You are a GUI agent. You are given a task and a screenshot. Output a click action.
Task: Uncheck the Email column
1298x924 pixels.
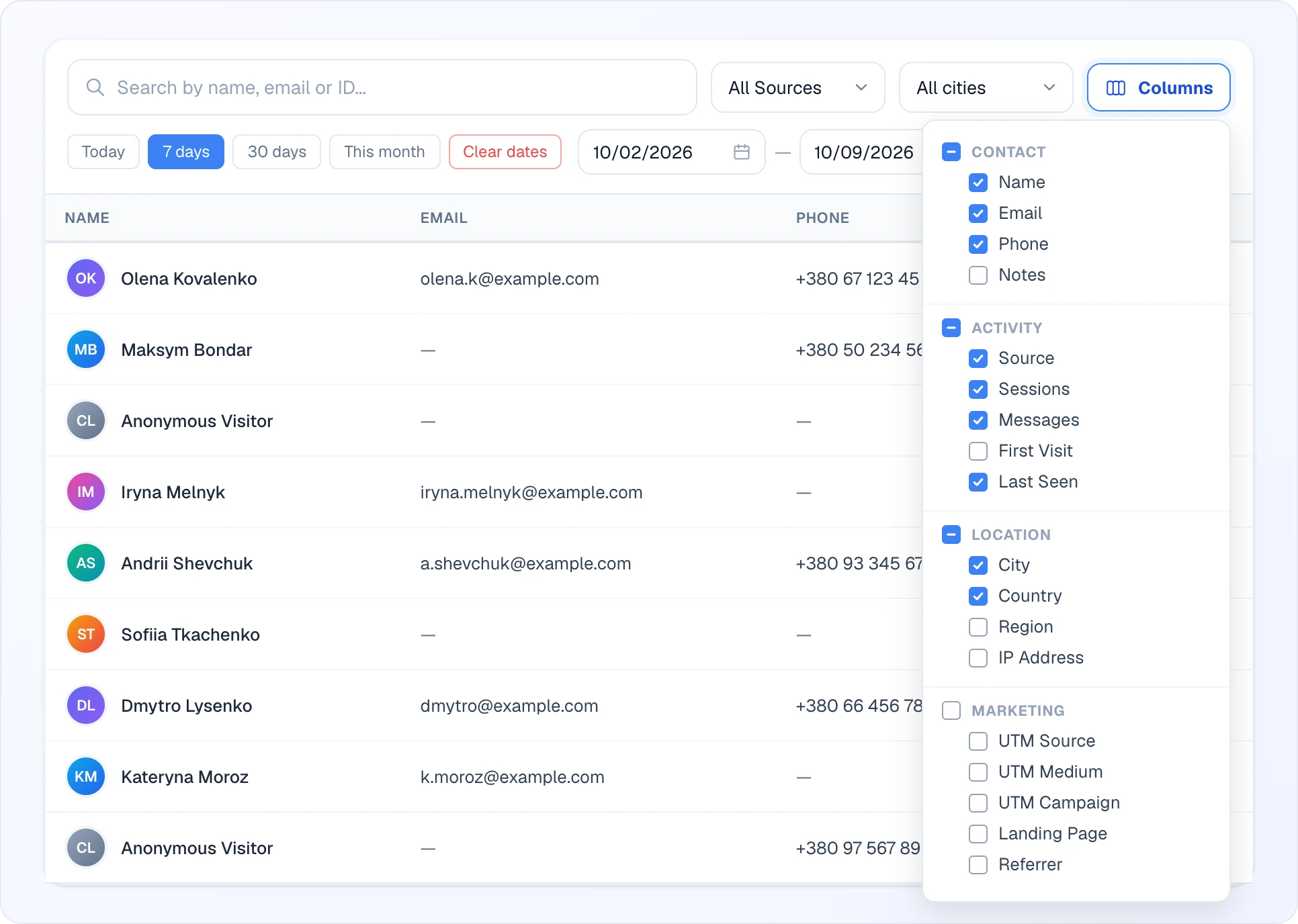978,214
